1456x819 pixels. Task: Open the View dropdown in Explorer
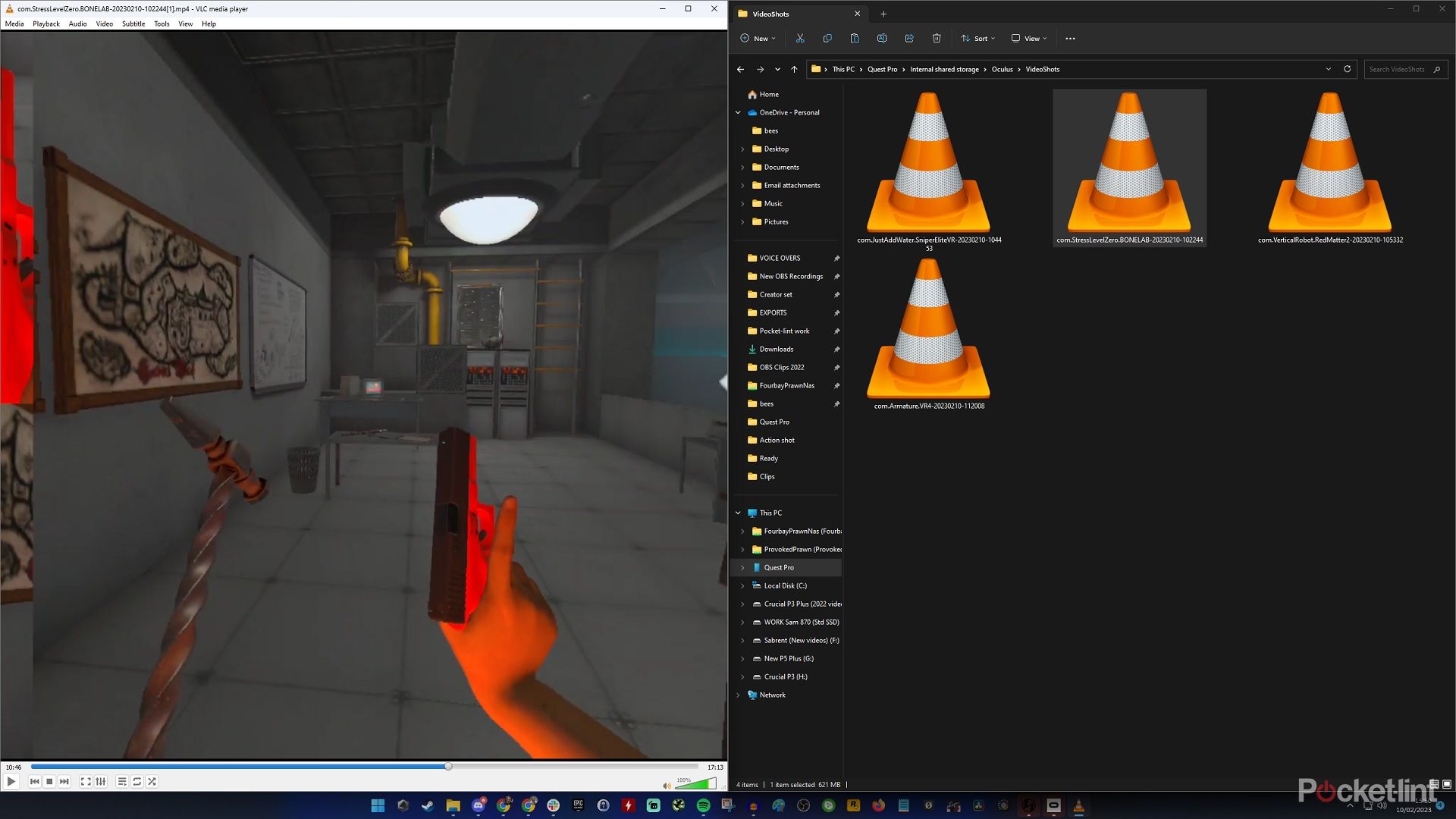point(1029,38)
